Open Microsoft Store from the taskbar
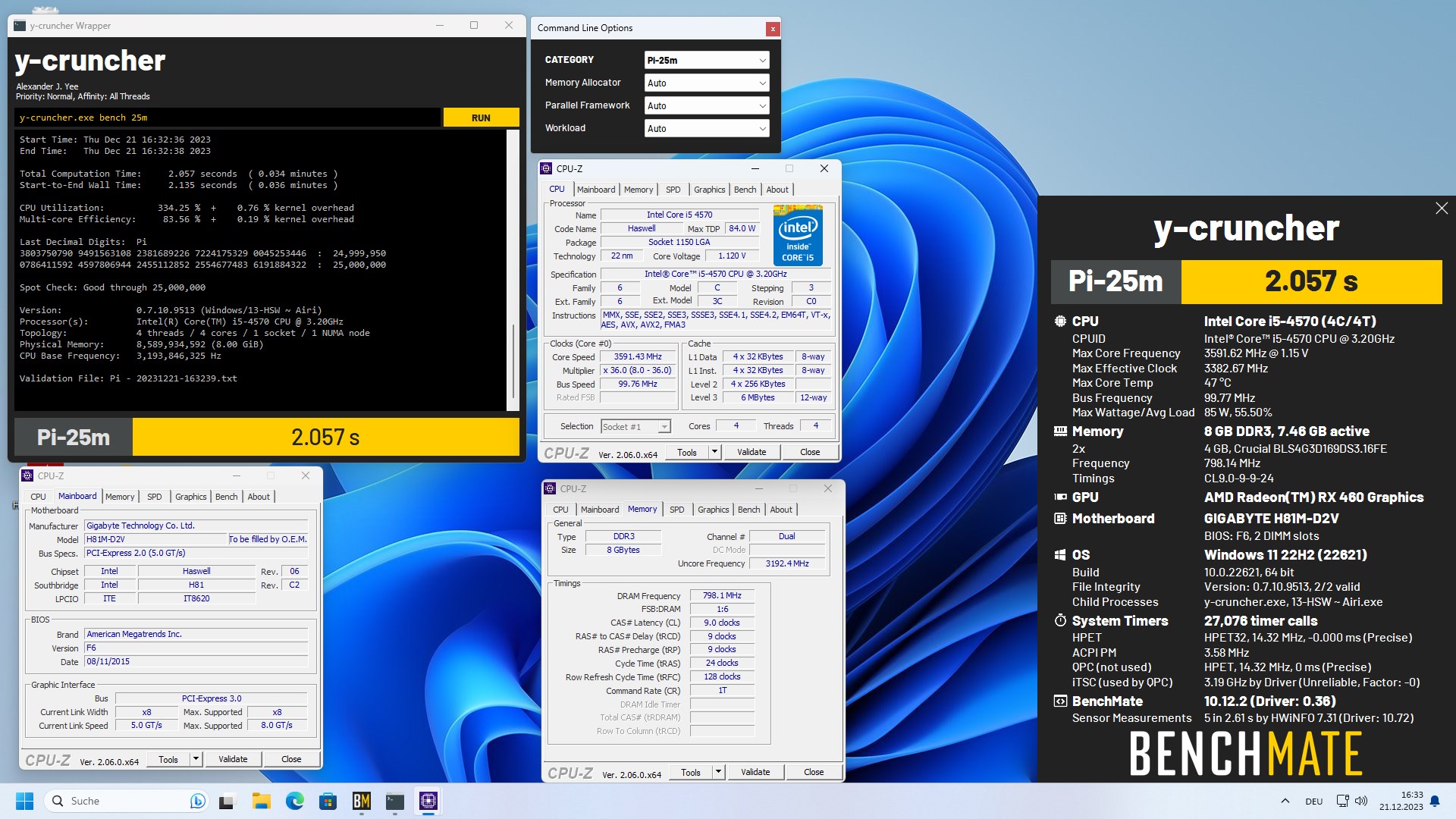1456x819 pixels. (328, 801)
